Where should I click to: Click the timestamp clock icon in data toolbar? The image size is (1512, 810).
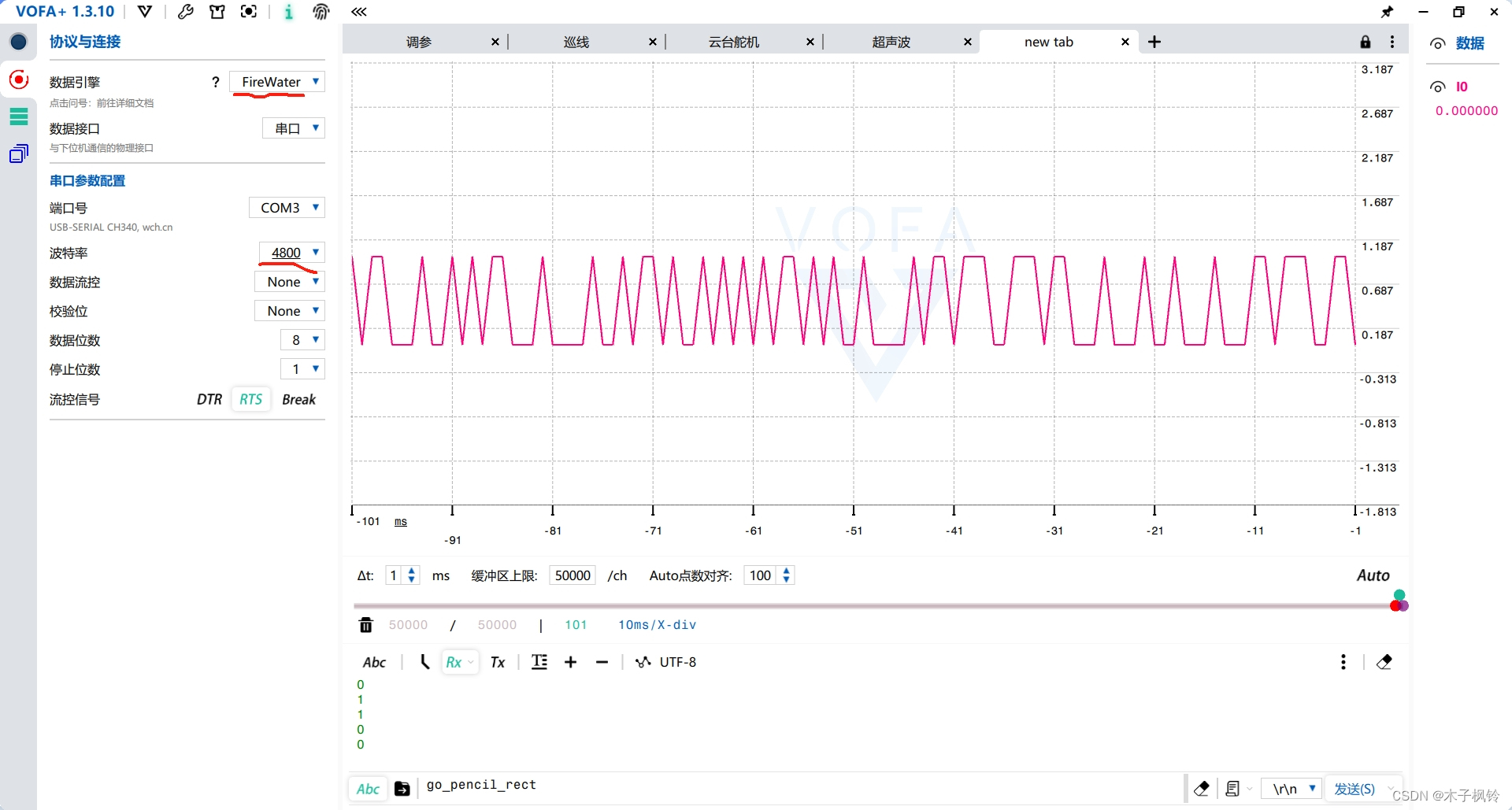[424, 662]
